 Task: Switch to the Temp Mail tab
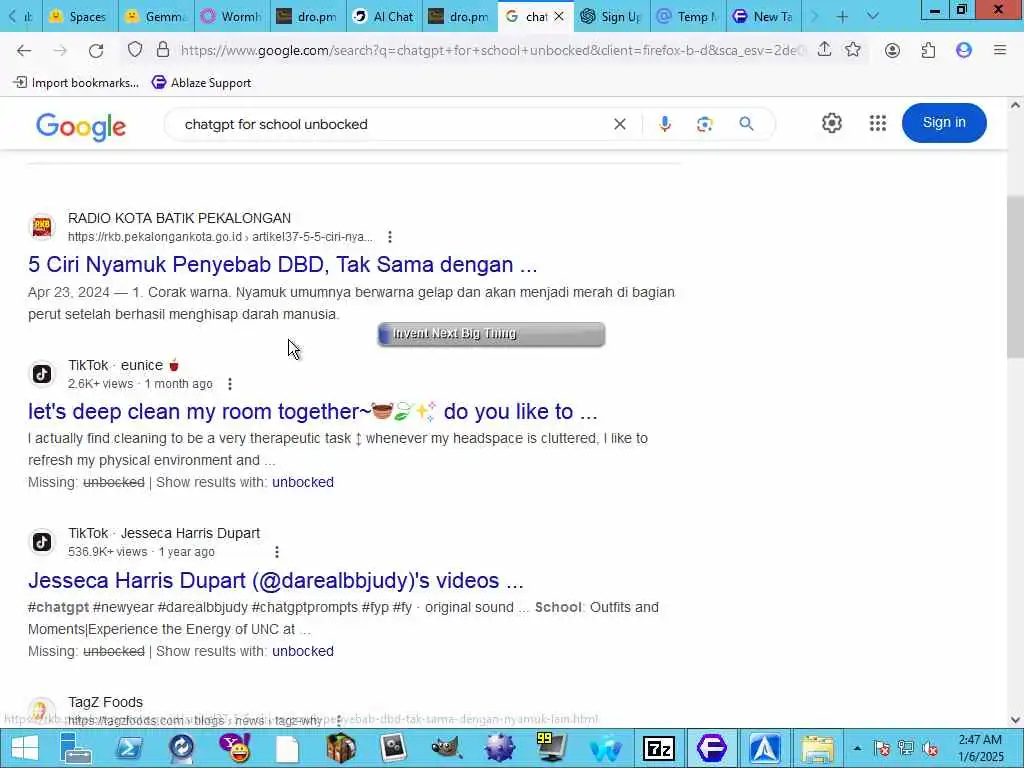click(688, 16)
